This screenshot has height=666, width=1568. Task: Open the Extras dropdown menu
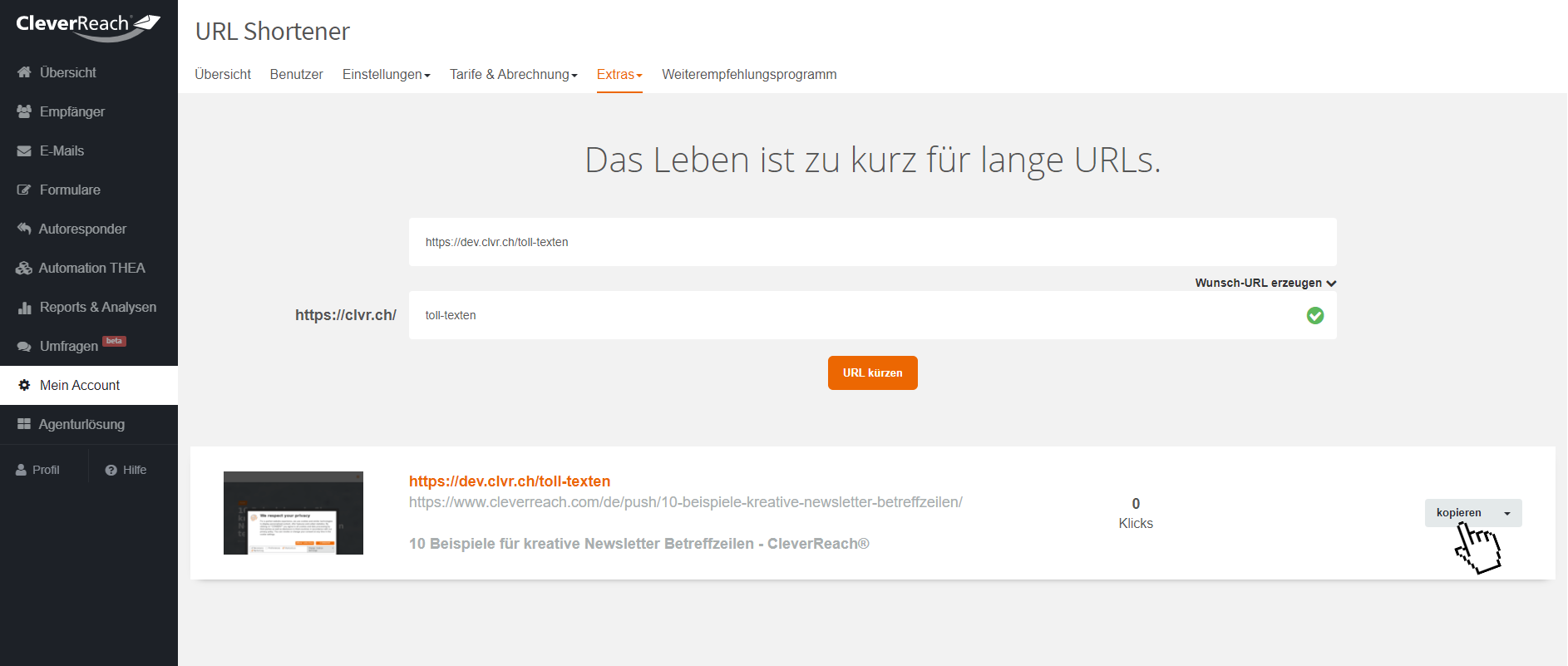pos(619,74)
